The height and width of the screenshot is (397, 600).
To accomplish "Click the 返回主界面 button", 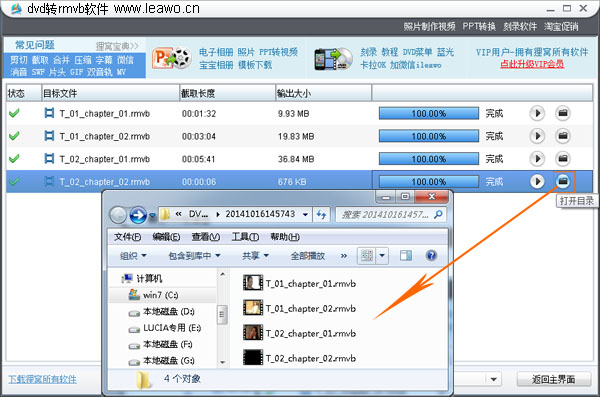I will click(x=553, y=379).
